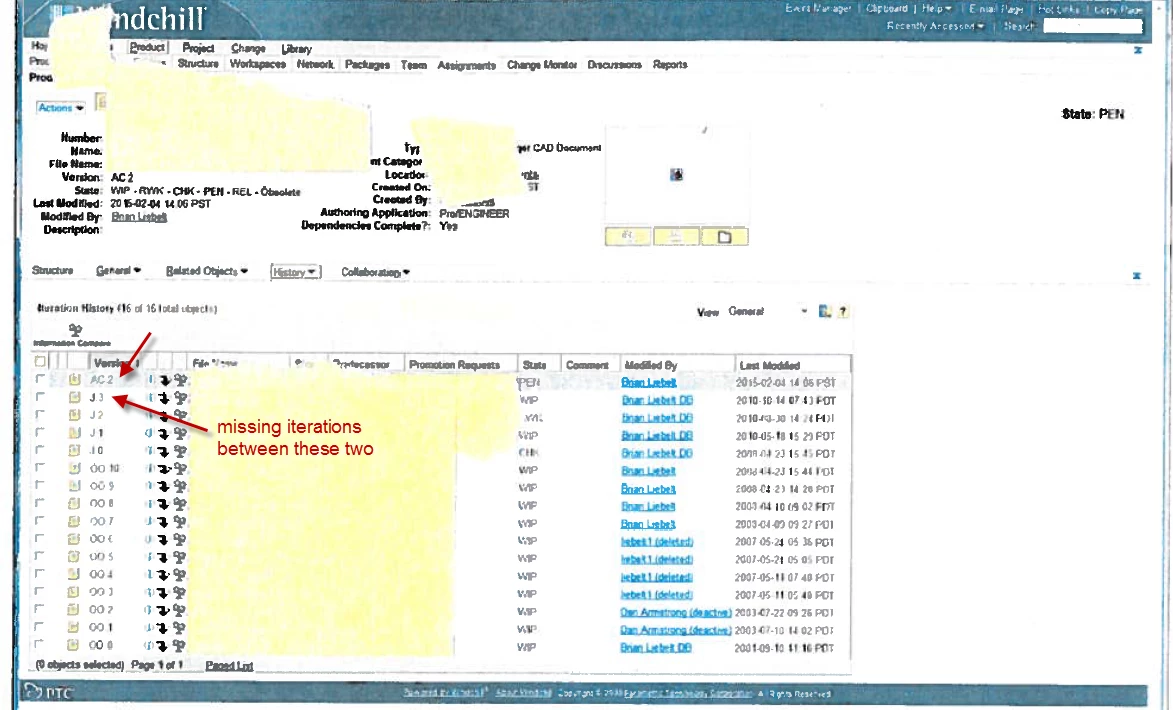Switch to the Library tab
Screen dimensions: 1173x710
coord(296,49)
